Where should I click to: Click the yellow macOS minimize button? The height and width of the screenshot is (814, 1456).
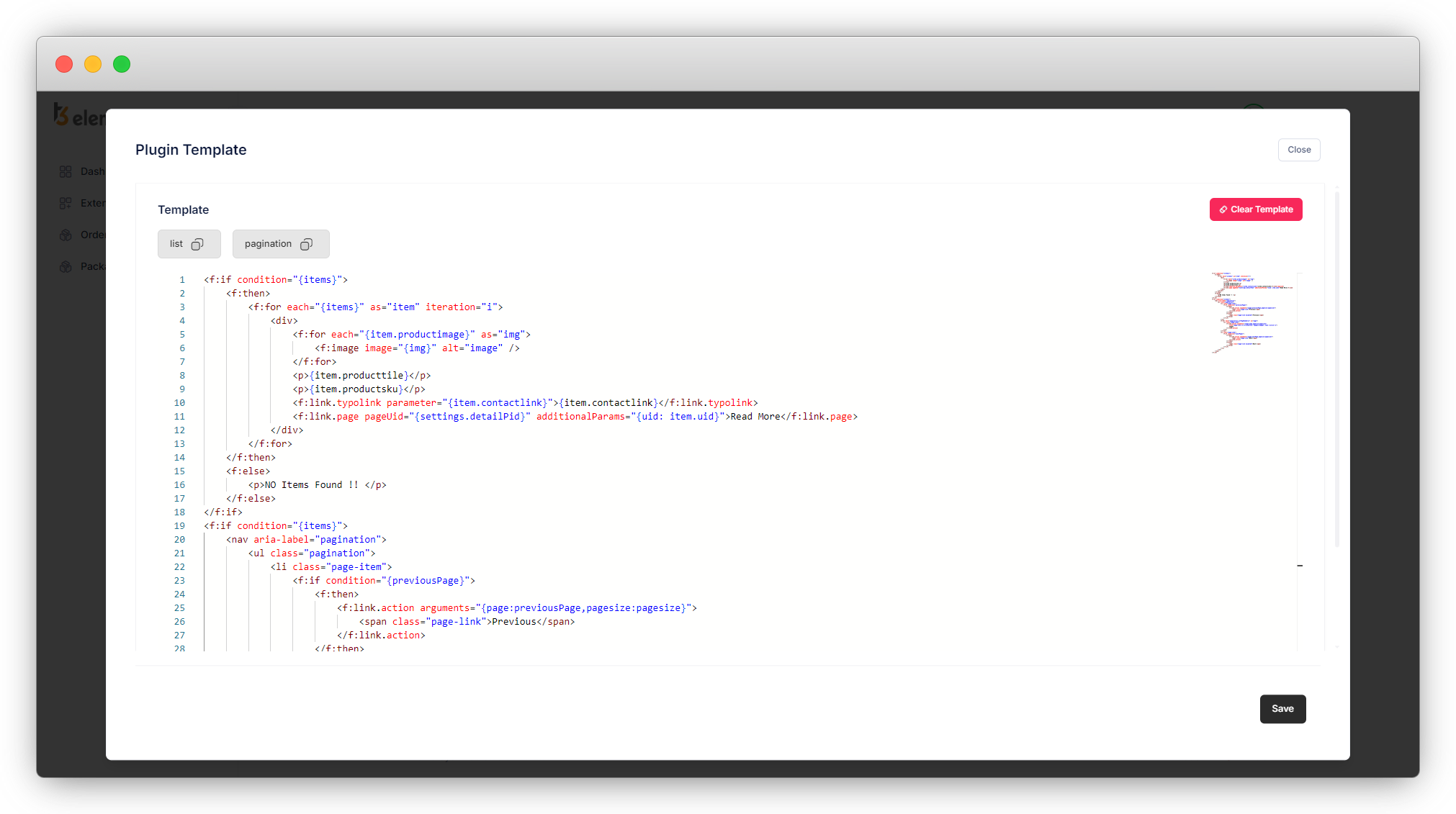pyautogui.click(x=93, y=64)
